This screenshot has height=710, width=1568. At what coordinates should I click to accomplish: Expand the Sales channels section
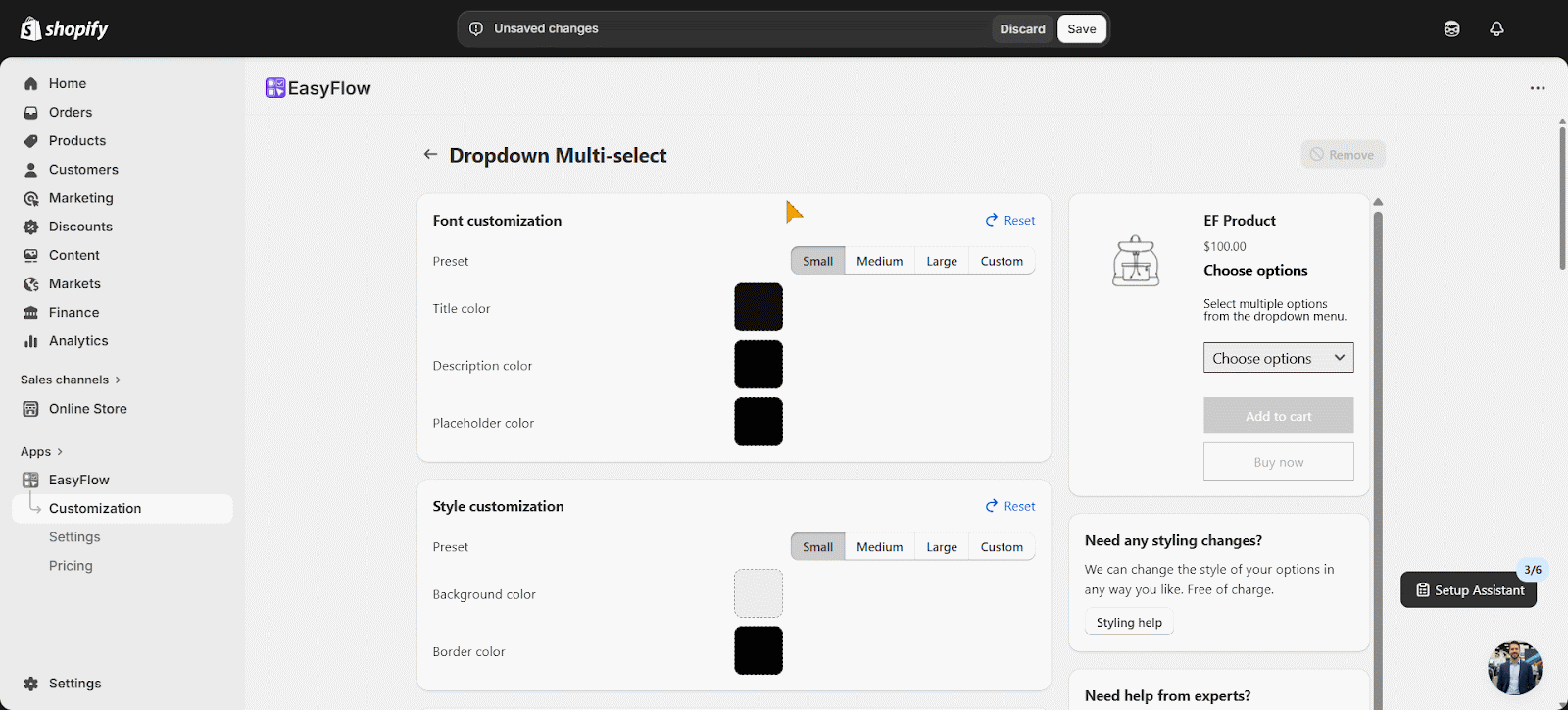coord(70,380)
